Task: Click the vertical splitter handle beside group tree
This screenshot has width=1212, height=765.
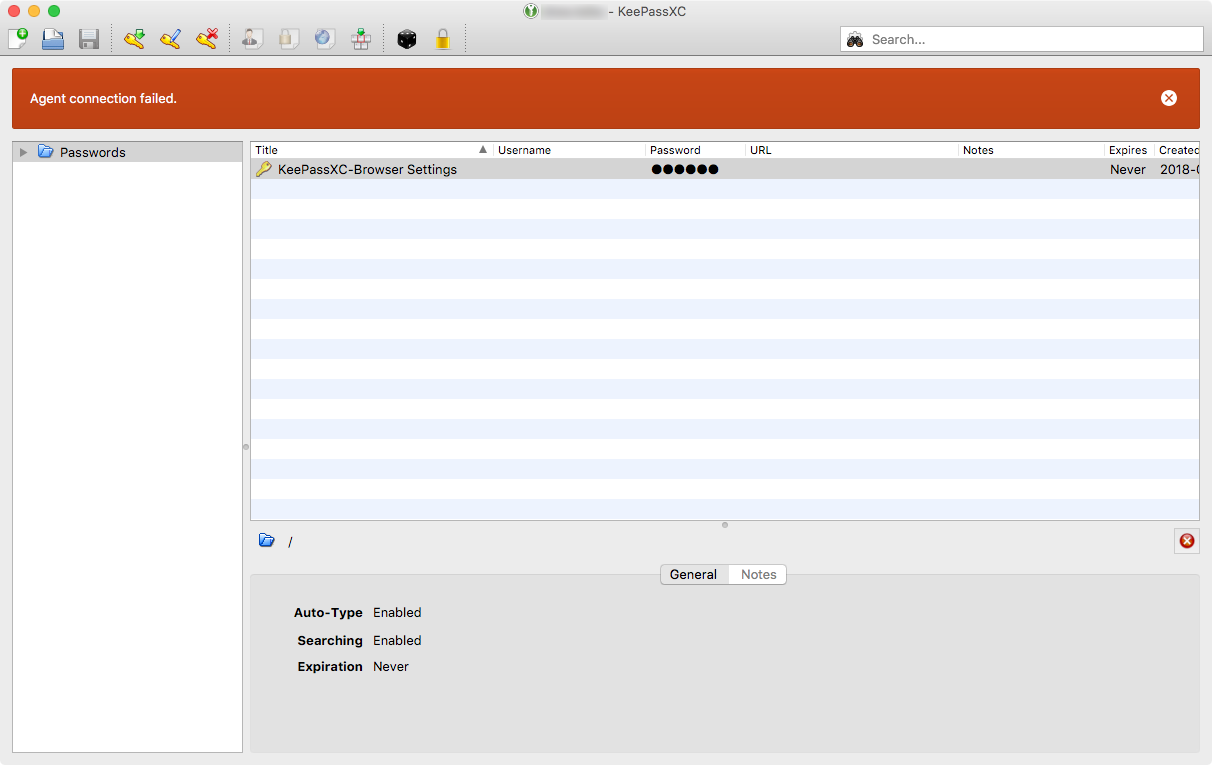Action: pyautogui.click(x=246, y=447)
